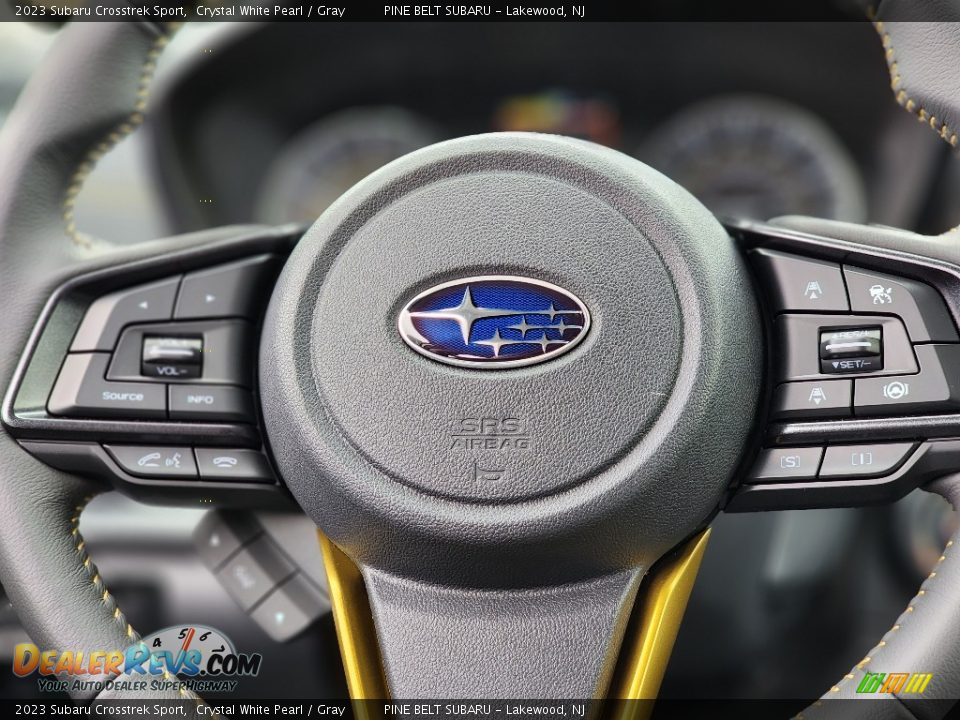Click top caption '2023 Subaru Crosstrek Sport'
The image size is (960, 720).
pyautogui.click(x=101, y=10)
